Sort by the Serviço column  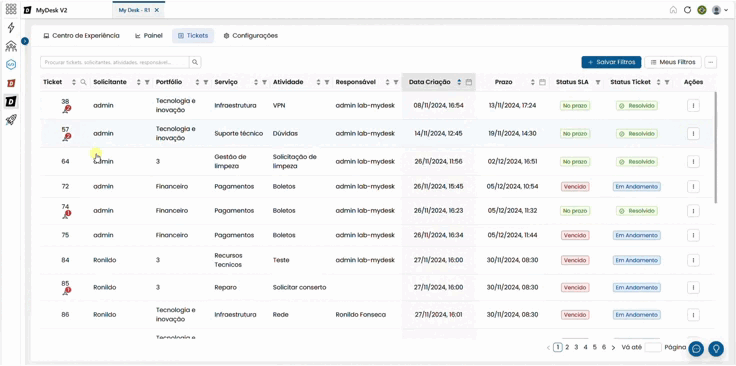pyautogui.click(x=256, y=82)
